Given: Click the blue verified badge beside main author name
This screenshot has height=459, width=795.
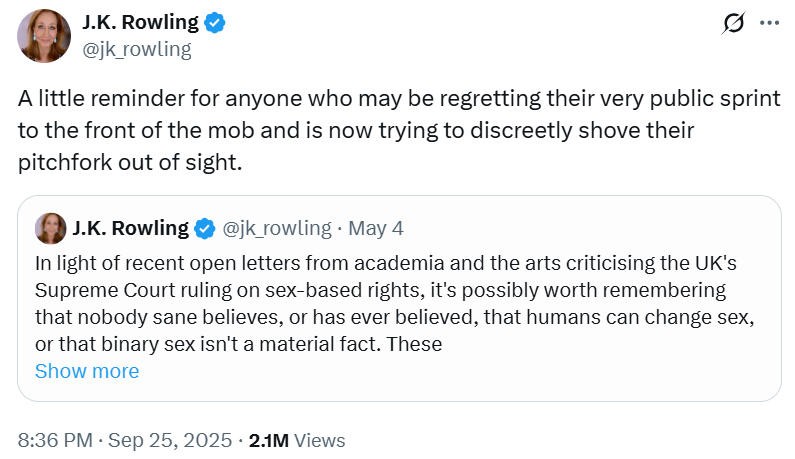Looking at the screenshot, I should click(x=214, y=23).
